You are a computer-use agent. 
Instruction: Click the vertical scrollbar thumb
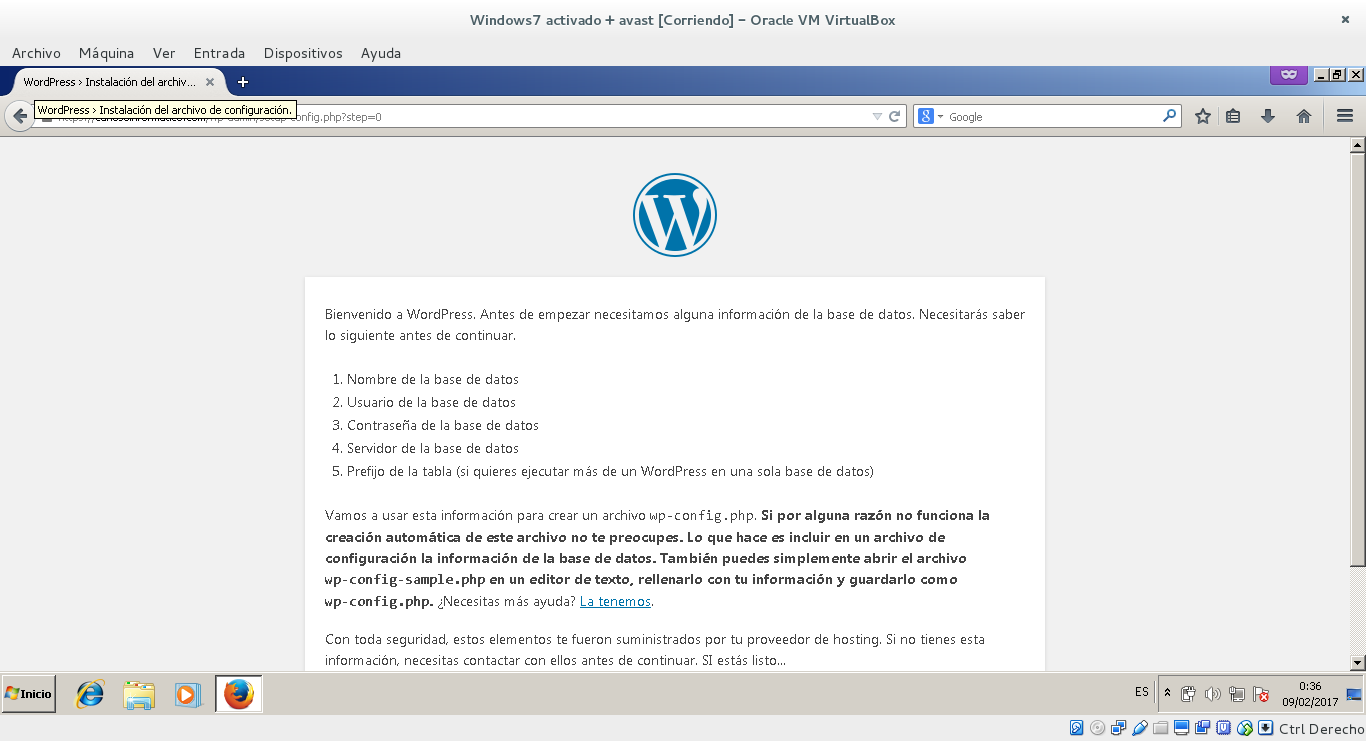tap(1357, 360)
